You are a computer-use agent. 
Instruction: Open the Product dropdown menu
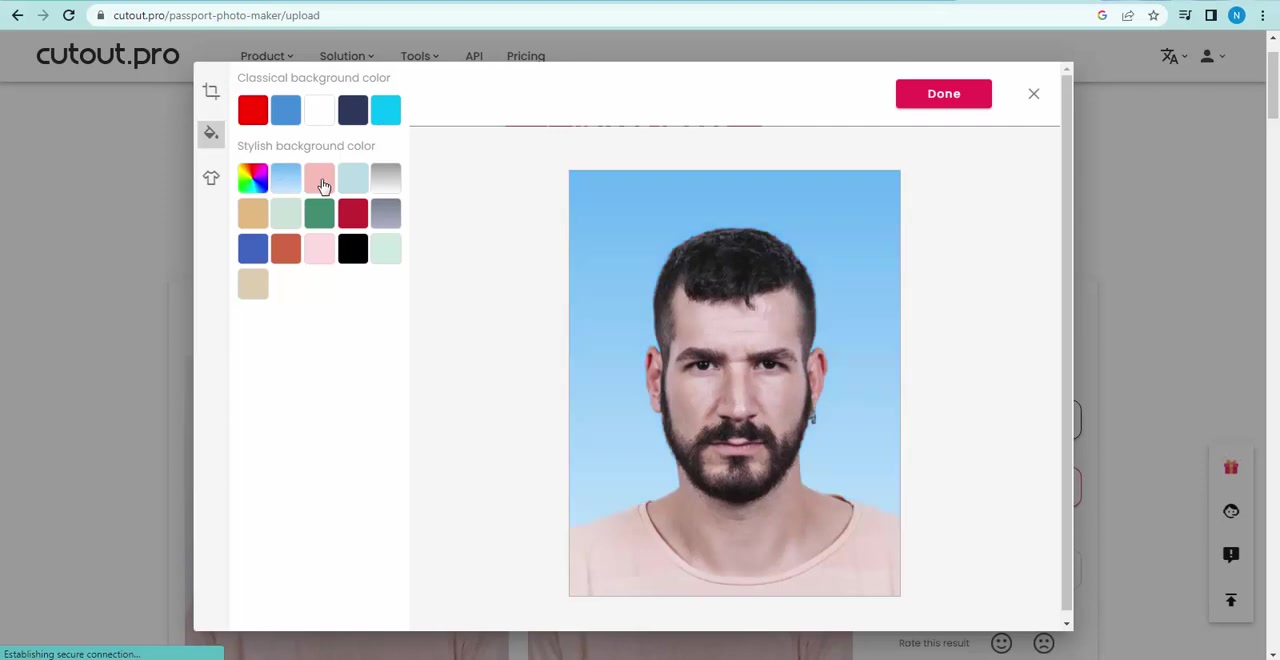tap(265, 56)
